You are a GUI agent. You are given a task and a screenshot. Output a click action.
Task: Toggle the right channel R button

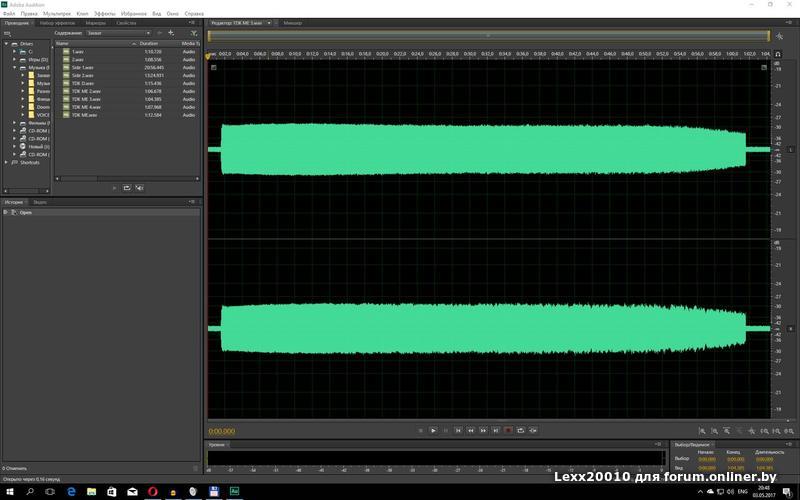790,328
